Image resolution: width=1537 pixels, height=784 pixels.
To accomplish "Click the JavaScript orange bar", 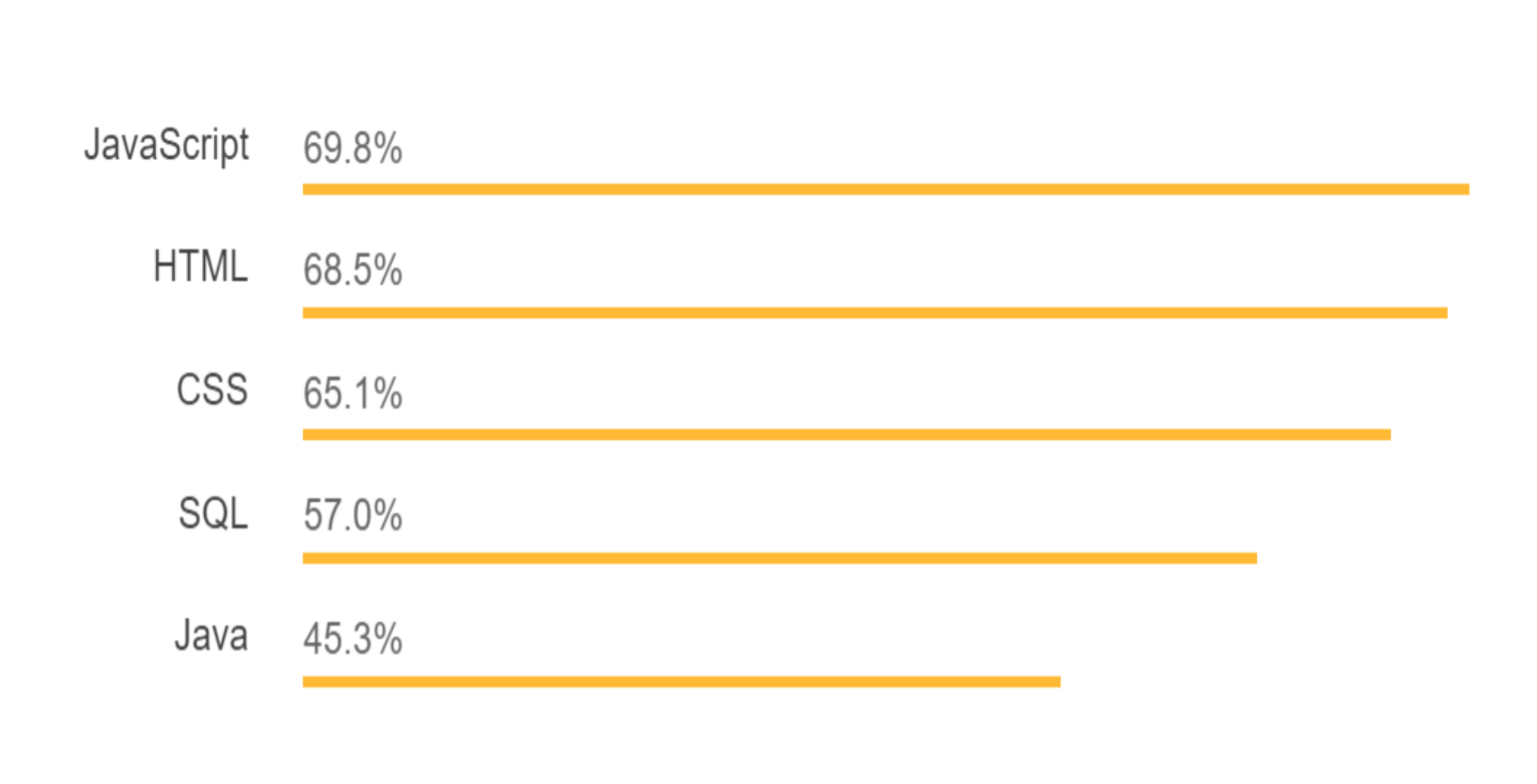I will [886, 189].
